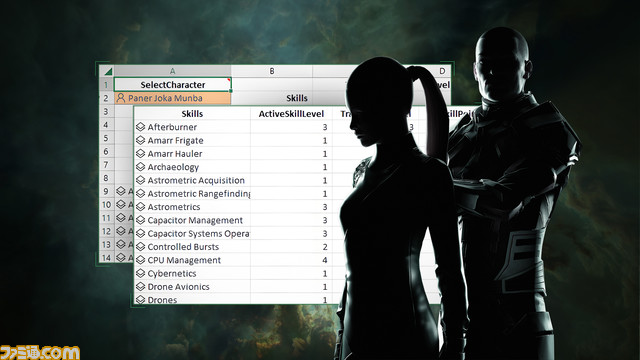Click the CPU Management skill name

click(184, 260)
